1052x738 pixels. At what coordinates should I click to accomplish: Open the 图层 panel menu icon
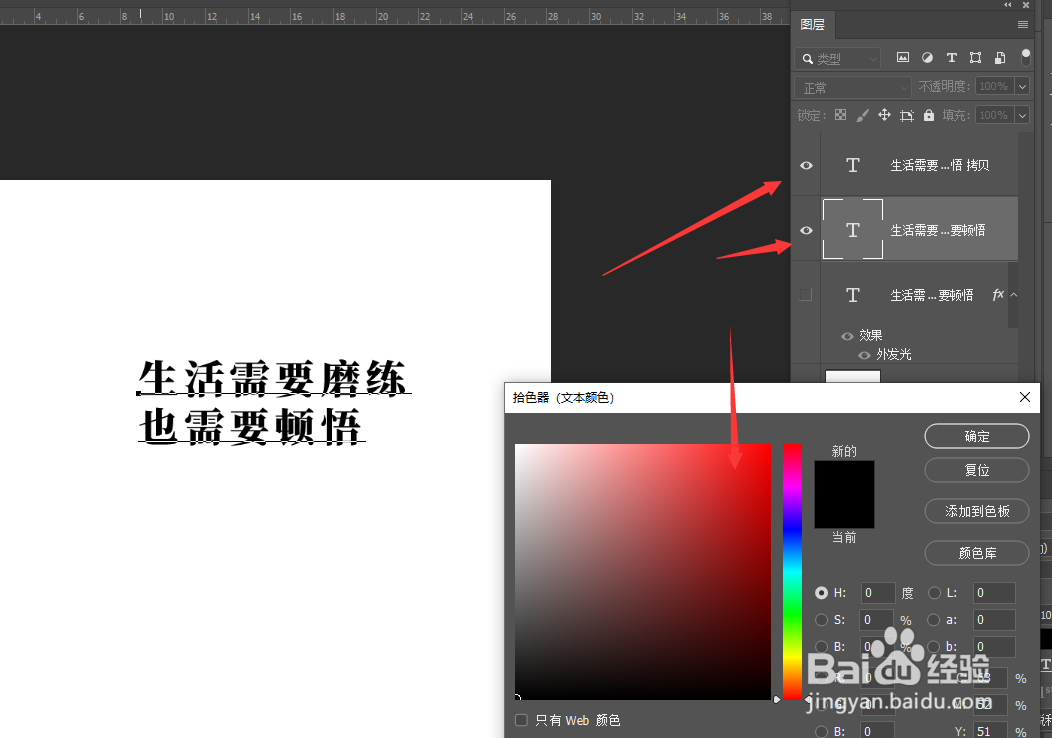1022,25
